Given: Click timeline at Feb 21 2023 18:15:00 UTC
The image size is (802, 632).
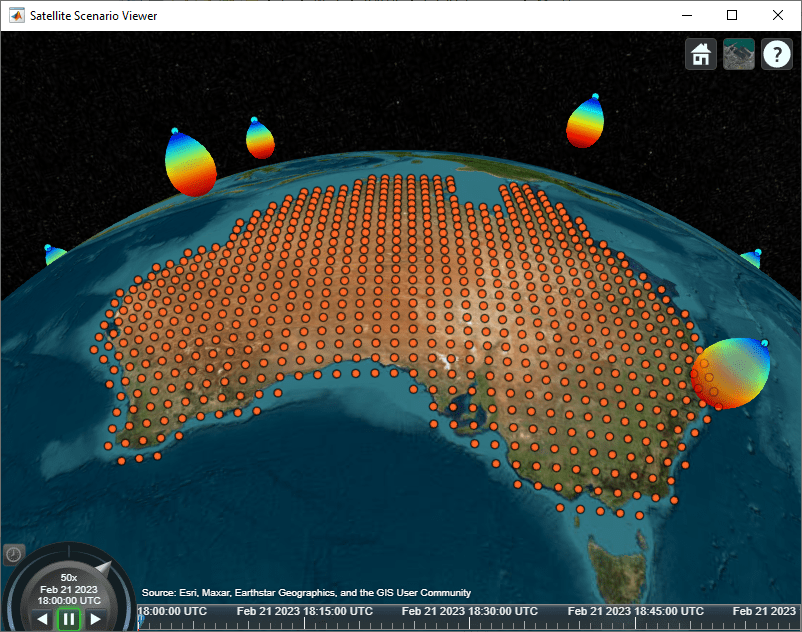Looking at the screenshot, I should pyautogui.click(x=304, y=612).
